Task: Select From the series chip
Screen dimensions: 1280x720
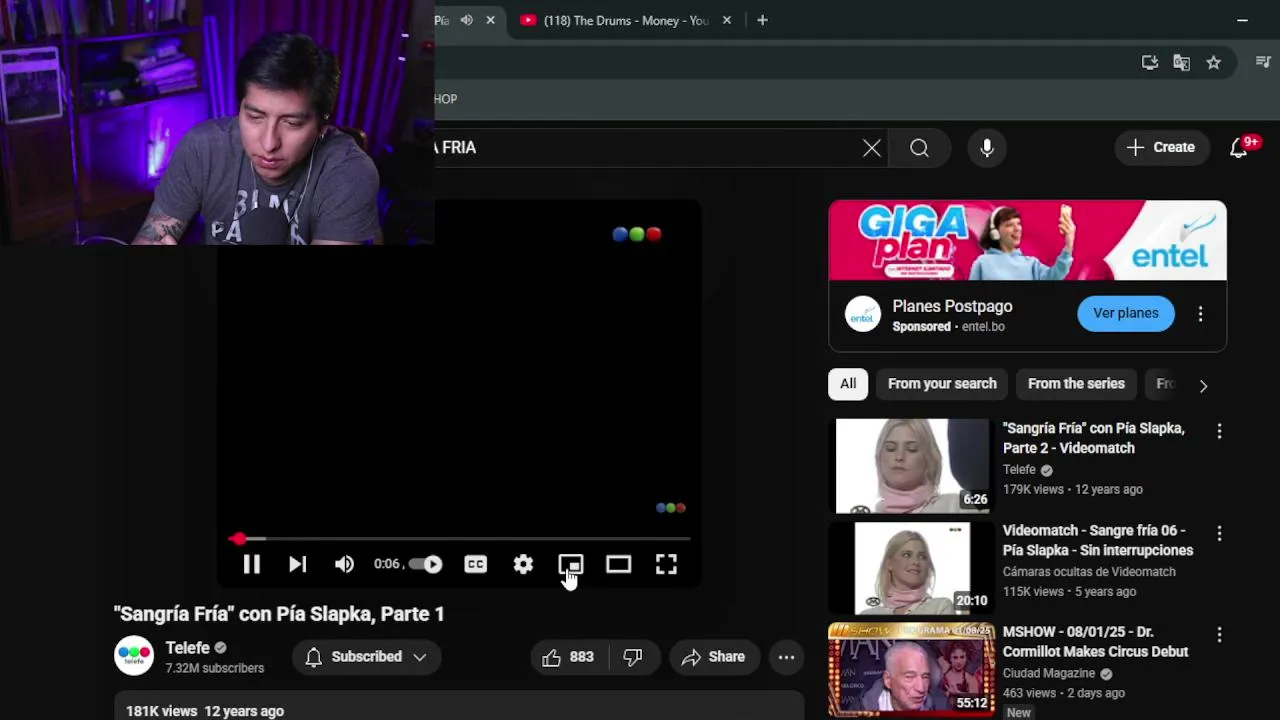Action: 1076,384
